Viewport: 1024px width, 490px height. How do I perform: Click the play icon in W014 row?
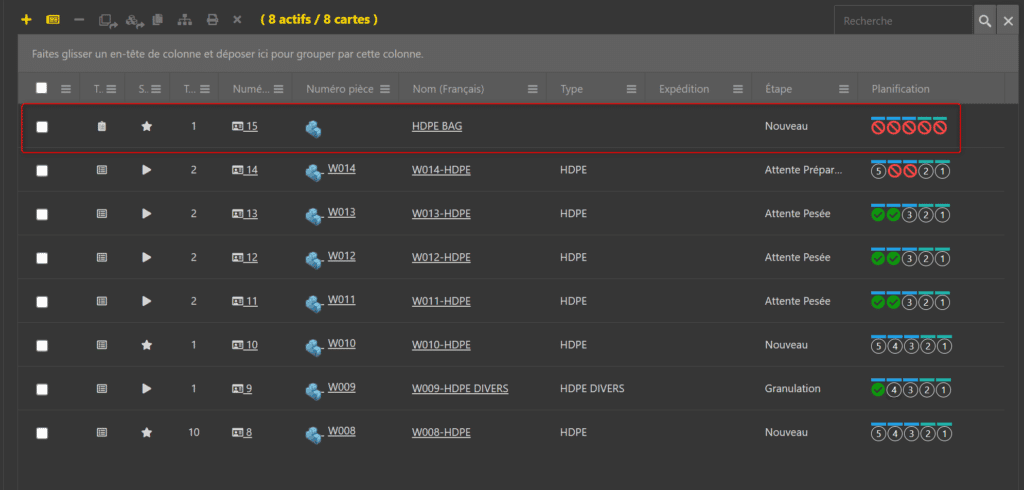147,171
